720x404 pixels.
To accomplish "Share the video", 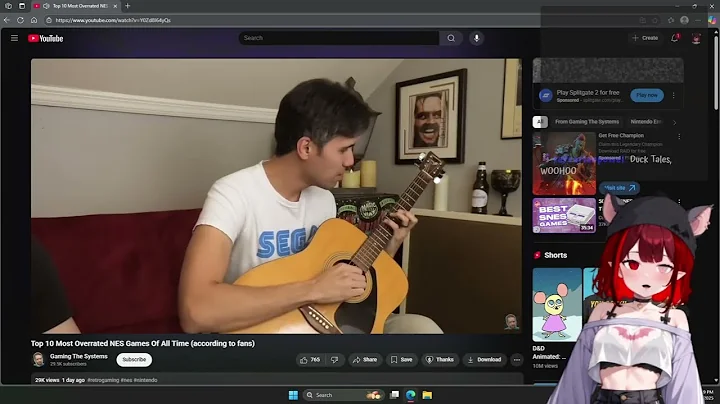I will (365, 360).
